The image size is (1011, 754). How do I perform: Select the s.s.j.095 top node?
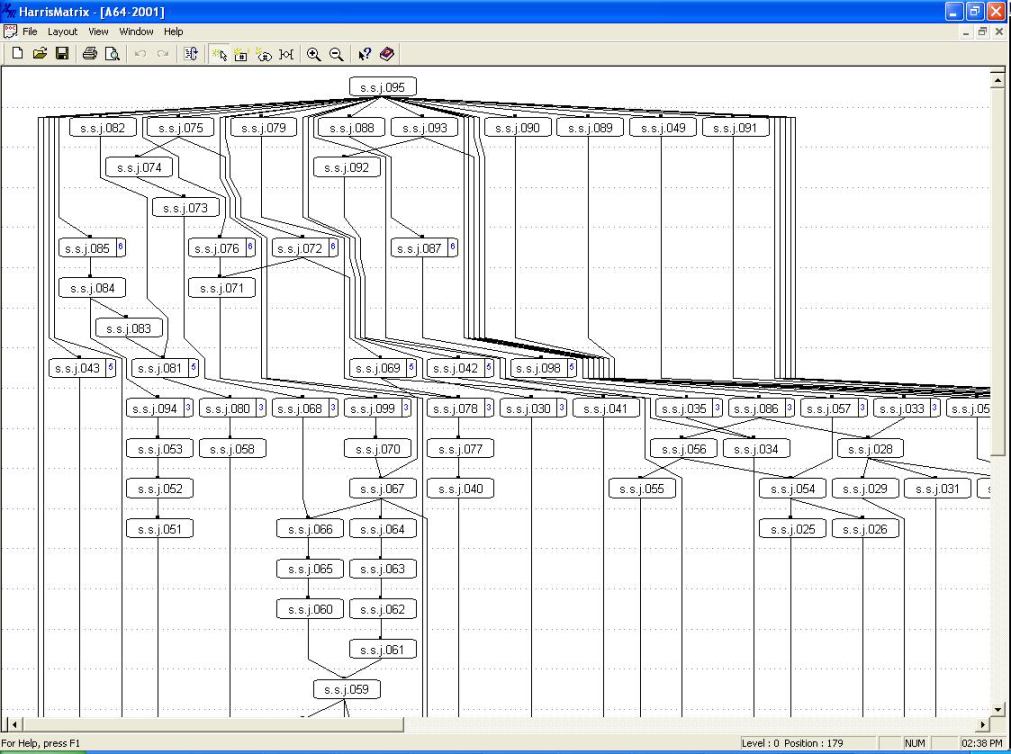pyautogui.click(x=382, y=88)
